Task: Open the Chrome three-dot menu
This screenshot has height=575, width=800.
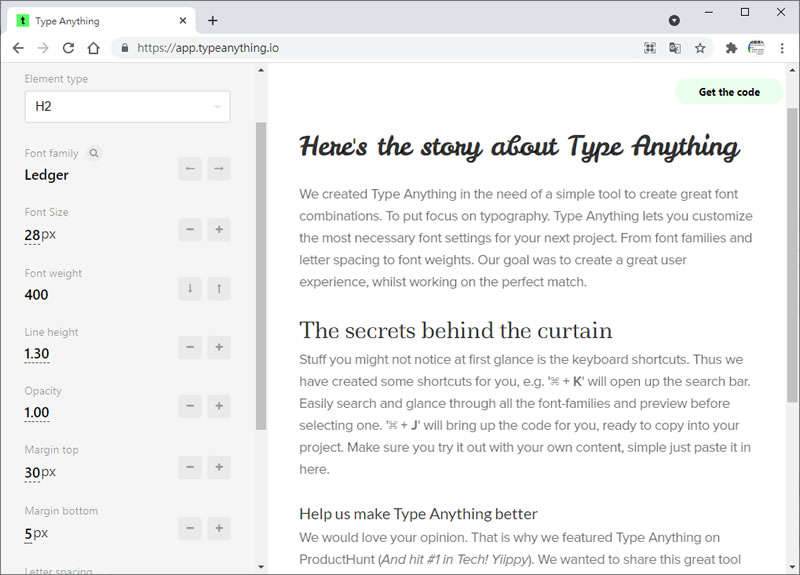Action: 782,48
